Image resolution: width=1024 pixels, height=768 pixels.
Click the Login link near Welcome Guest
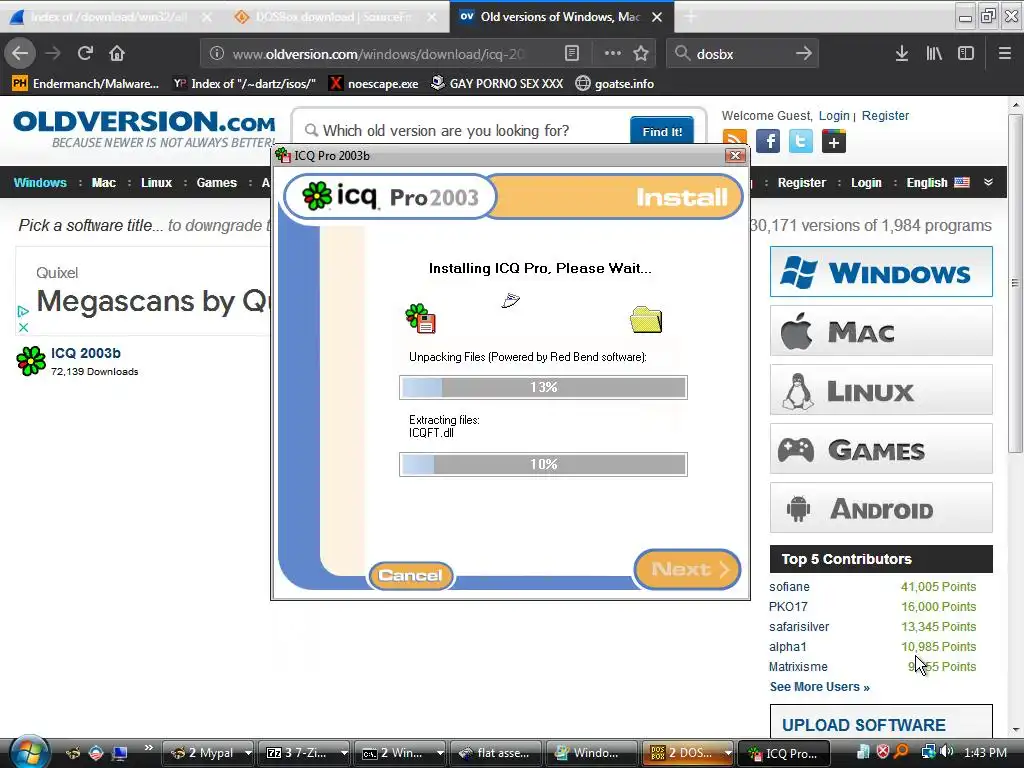(x=834, y=116)
